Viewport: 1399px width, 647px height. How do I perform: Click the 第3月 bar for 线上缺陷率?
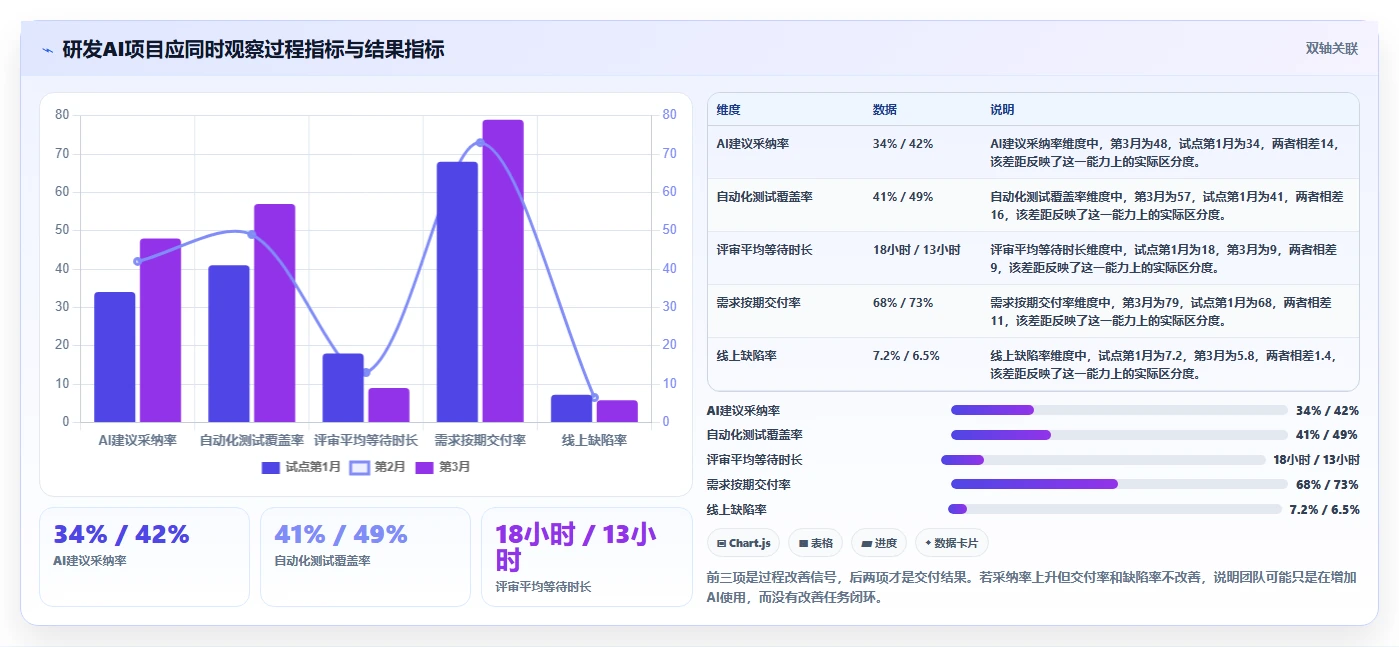click(617, 411)
